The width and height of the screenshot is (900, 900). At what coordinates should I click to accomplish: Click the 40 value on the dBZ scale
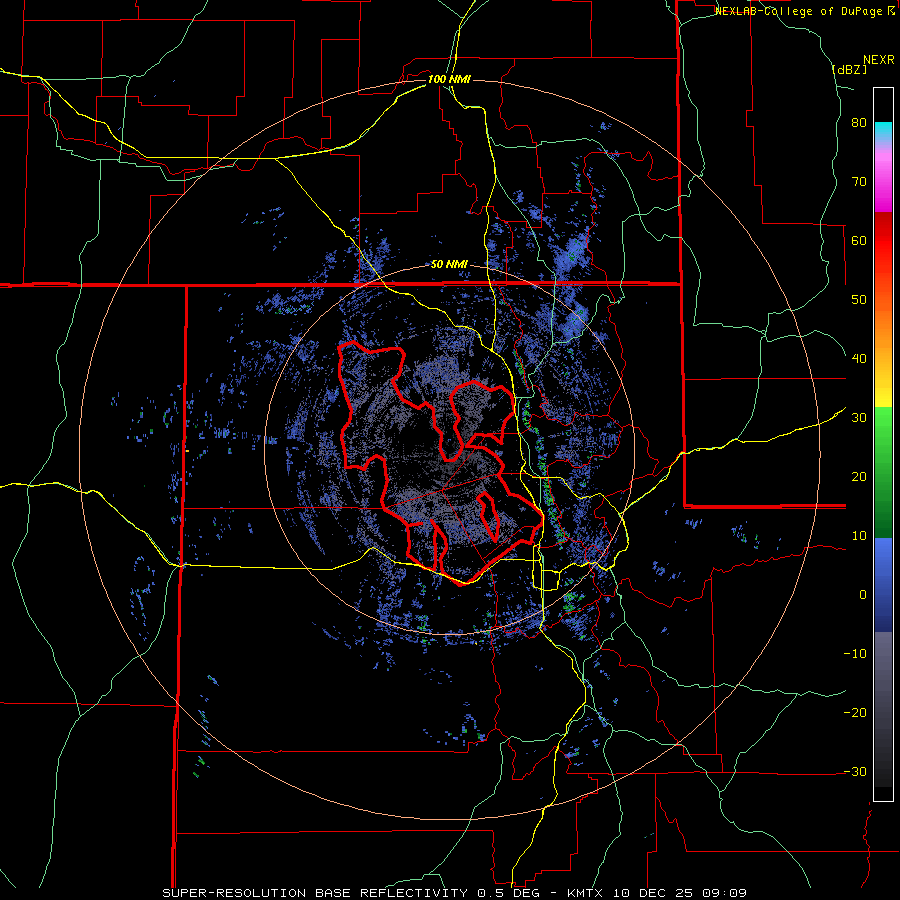tap(859, 359)
